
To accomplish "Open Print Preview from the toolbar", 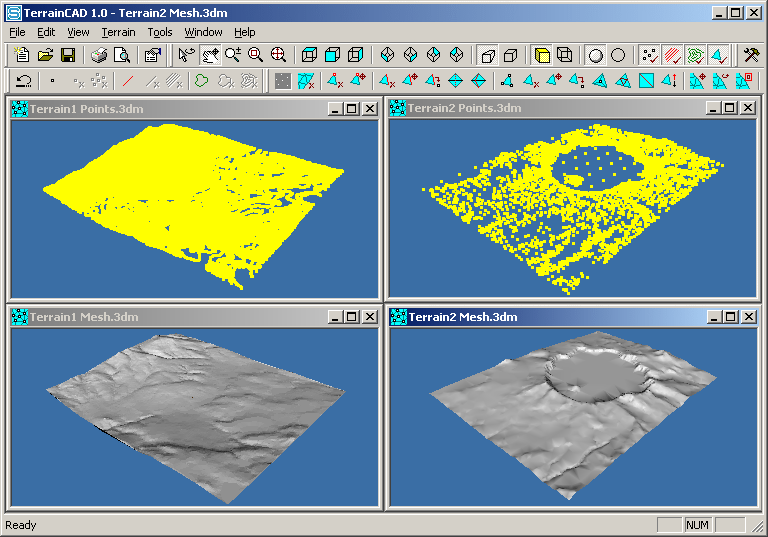I will (x=121, y=55).
